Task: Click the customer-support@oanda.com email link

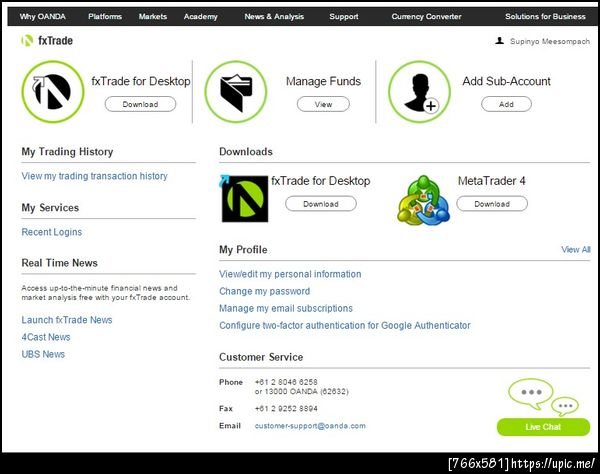Action: point(310,426)
